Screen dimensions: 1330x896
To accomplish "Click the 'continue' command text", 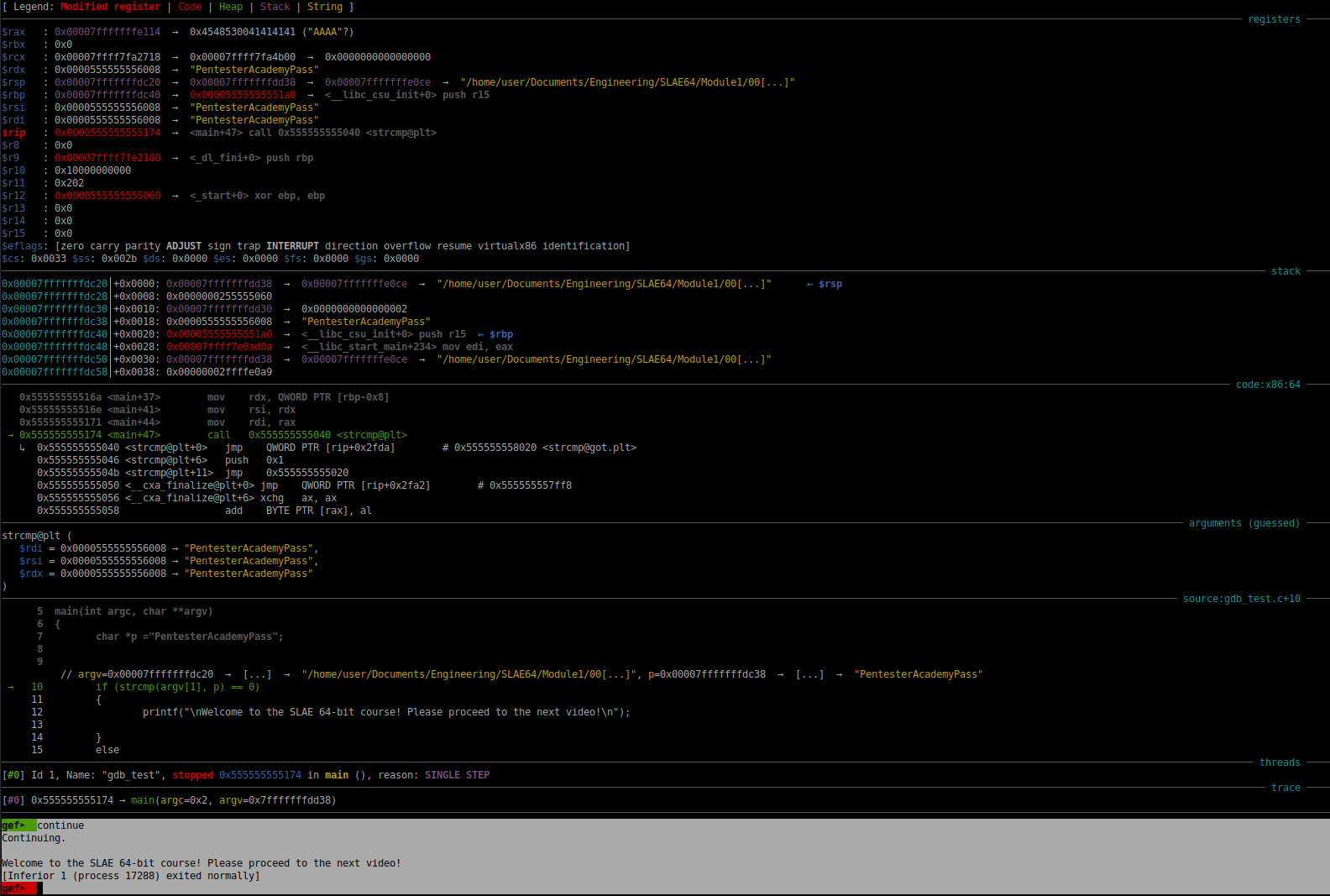I will (x=60, y=825).
